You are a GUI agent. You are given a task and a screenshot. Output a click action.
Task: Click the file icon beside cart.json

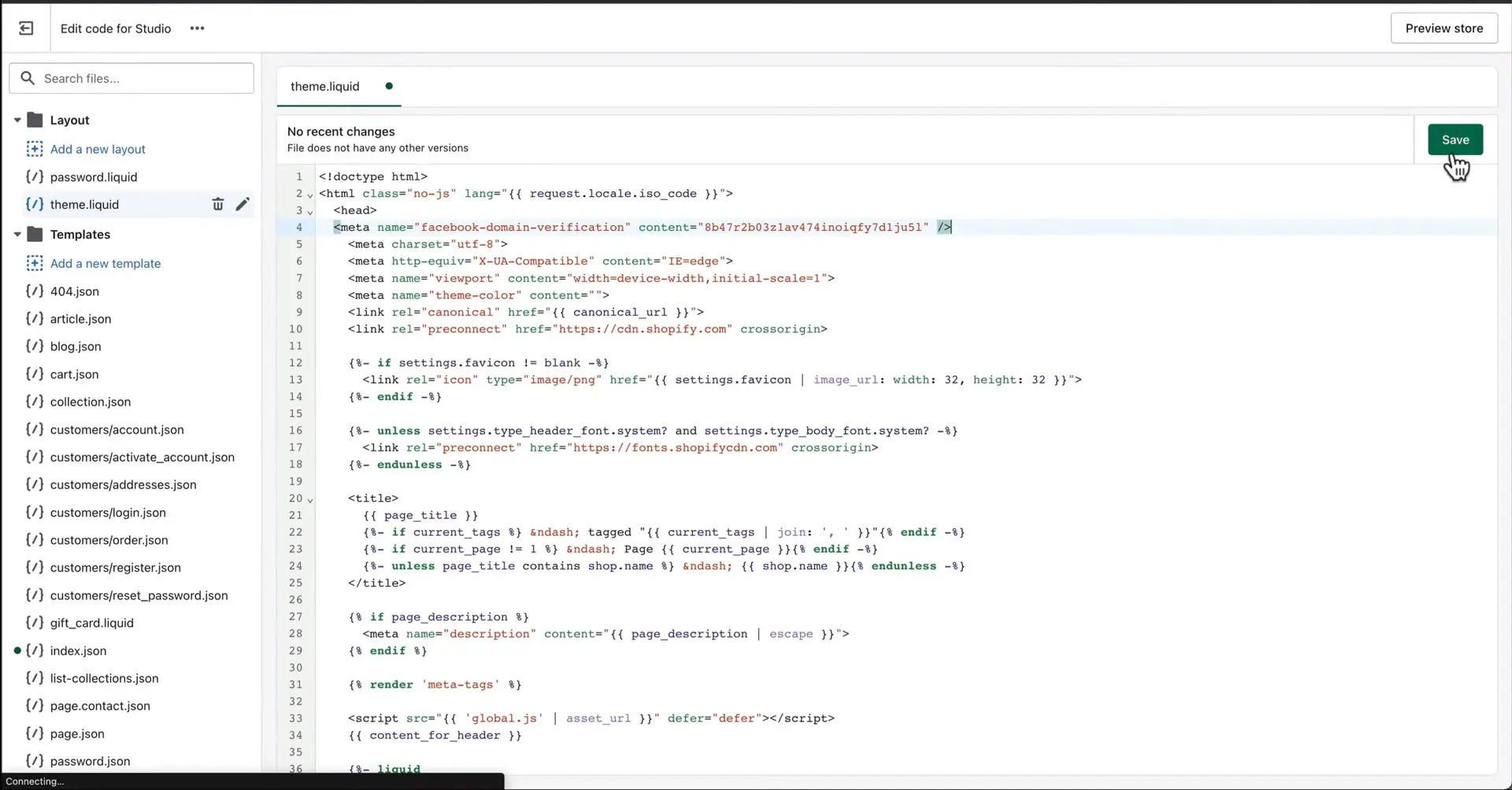35,373
